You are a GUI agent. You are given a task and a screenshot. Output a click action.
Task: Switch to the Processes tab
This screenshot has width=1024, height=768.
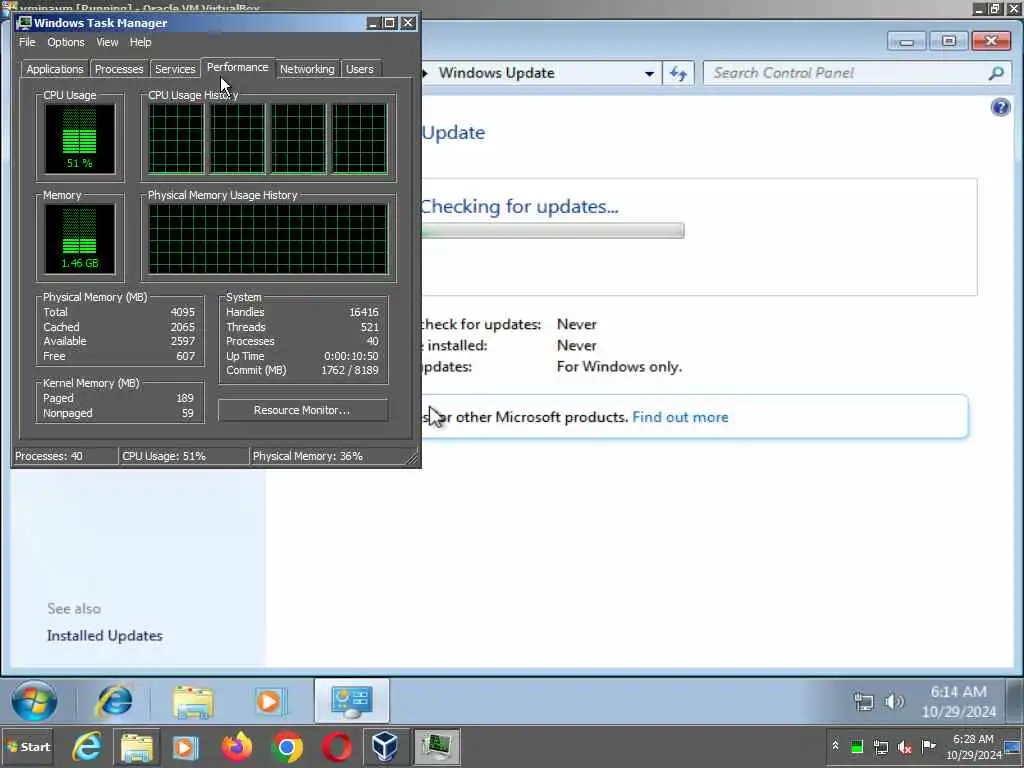119,69
